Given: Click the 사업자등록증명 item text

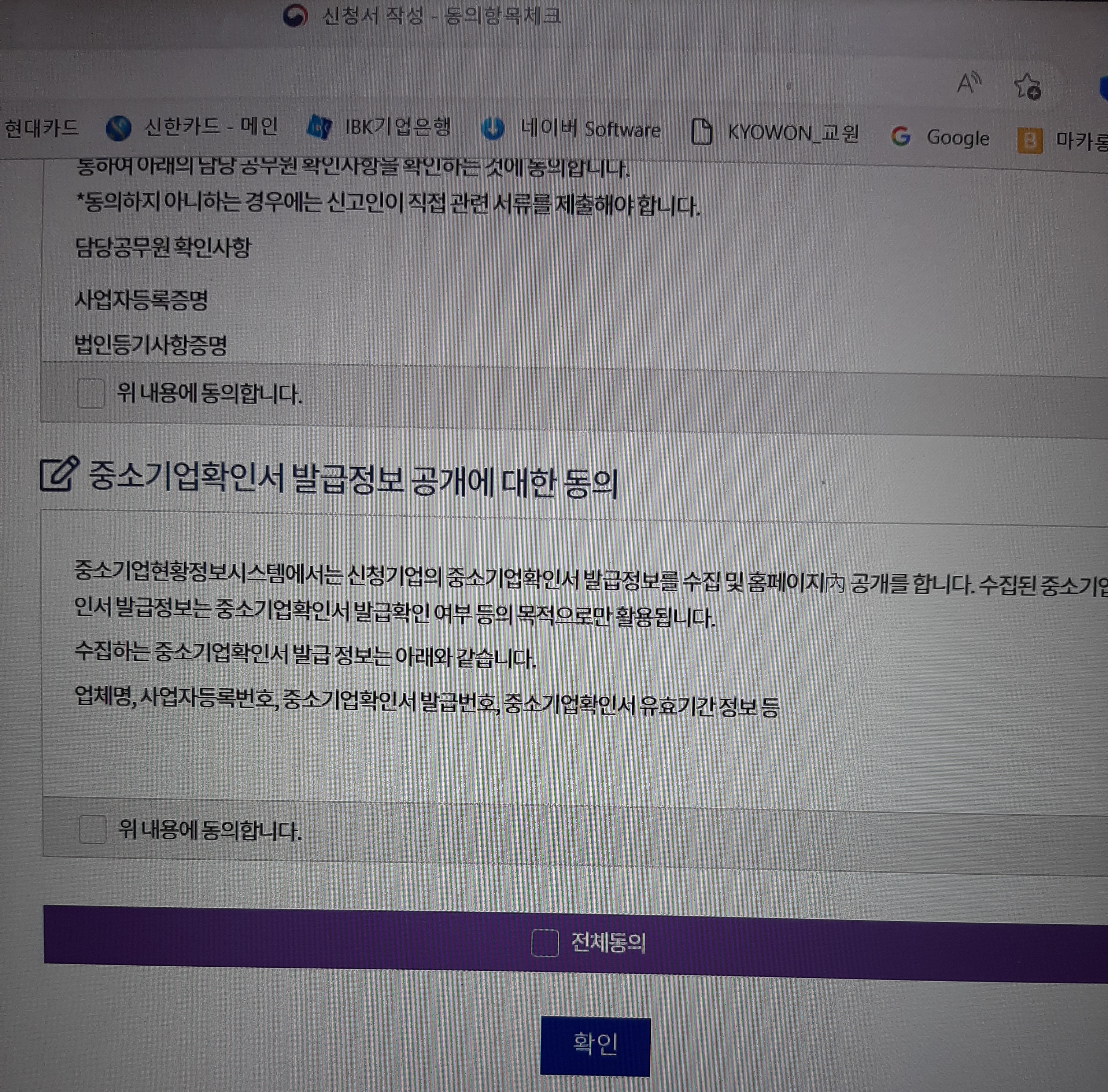Looking at the screenshot, I should [141, 299].
